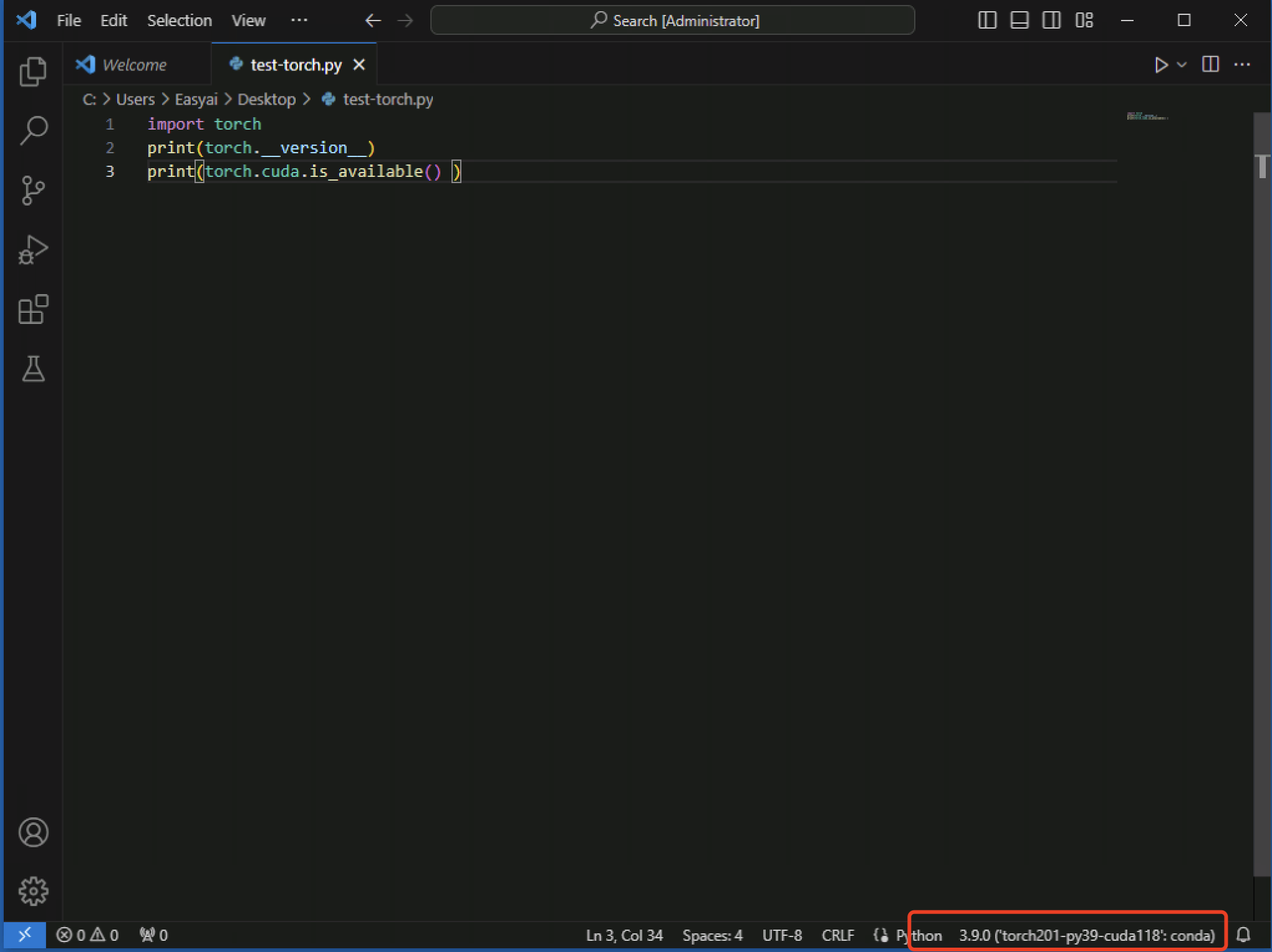The width and height of the screenshot is (1272, 952).
Task: Select the conda Python 3.9.0 interpreter
Action: coord(1086,935)
